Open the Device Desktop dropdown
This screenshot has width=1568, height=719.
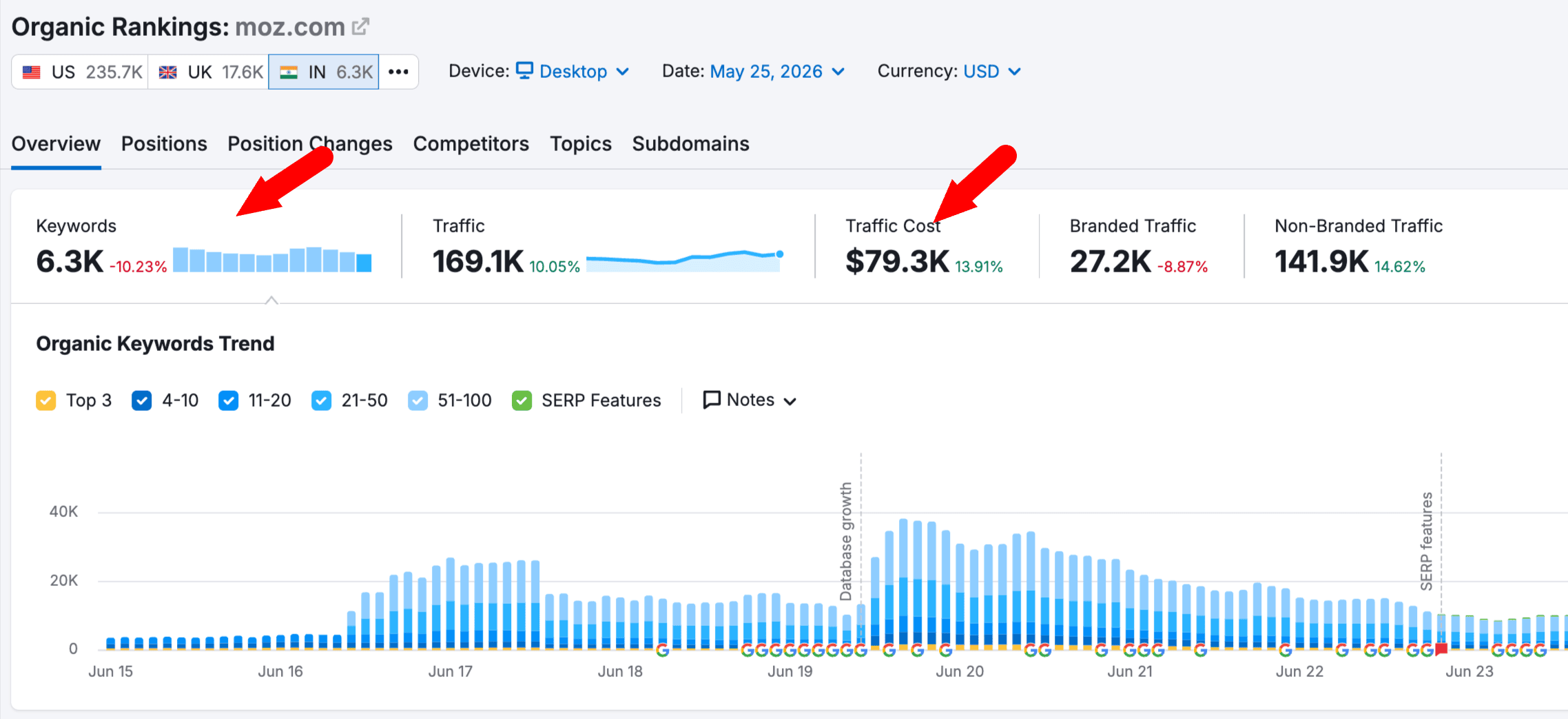pos(573,71)
